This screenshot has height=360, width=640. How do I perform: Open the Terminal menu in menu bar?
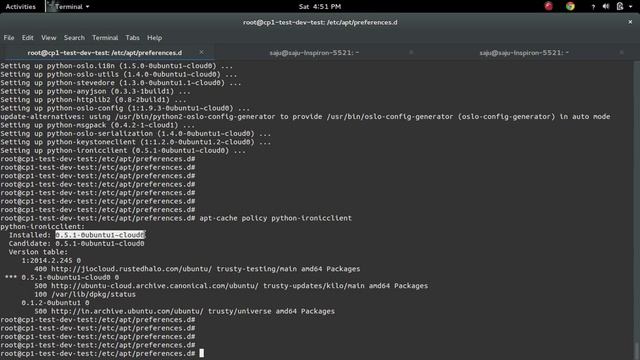coord(105,38)
